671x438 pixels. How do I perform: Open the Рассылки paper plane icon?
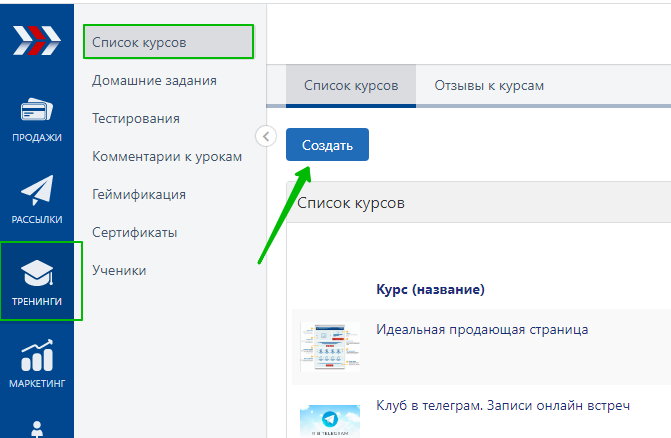coord(36,191)
